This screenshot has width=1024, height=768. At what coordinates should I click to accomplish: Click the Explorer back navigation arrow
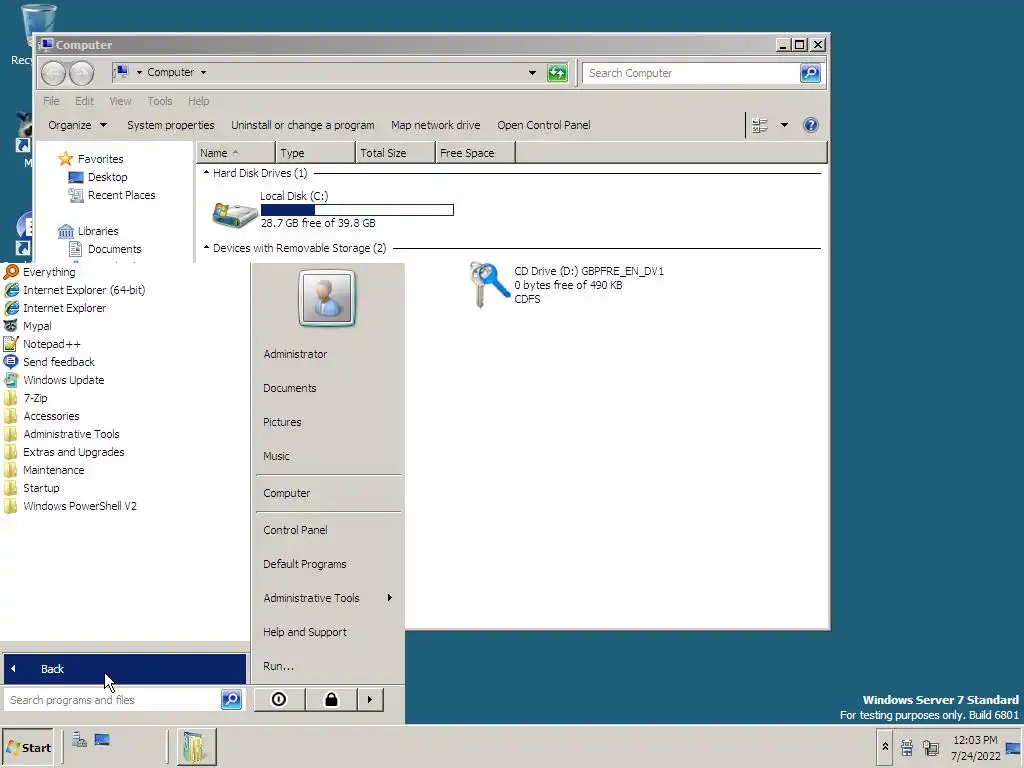point(54,73)
